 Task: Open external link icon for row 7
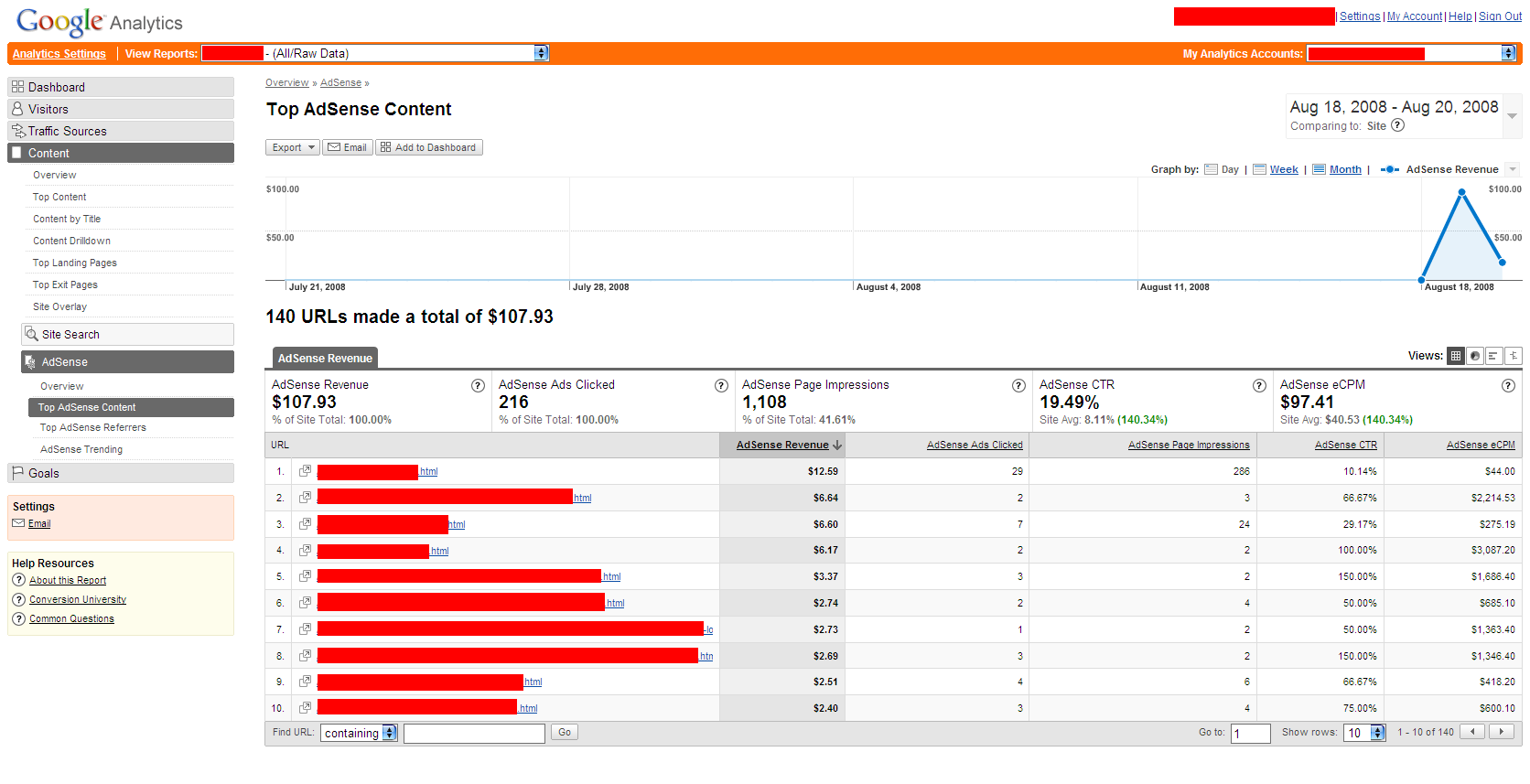click(x=305, y=629)
